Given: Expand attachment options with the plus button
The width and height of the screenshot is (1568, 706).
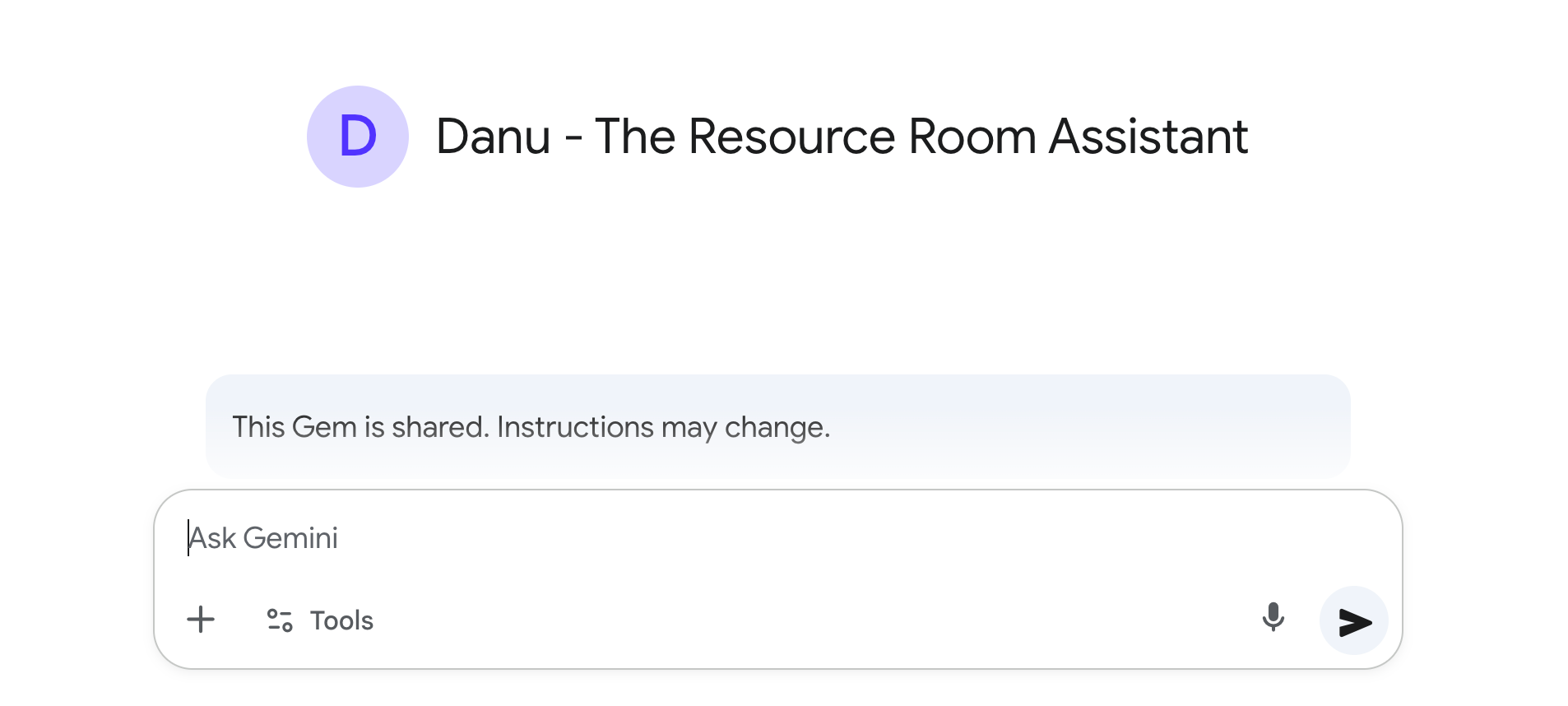Looking at the screenshot, I should click(201, 620).
